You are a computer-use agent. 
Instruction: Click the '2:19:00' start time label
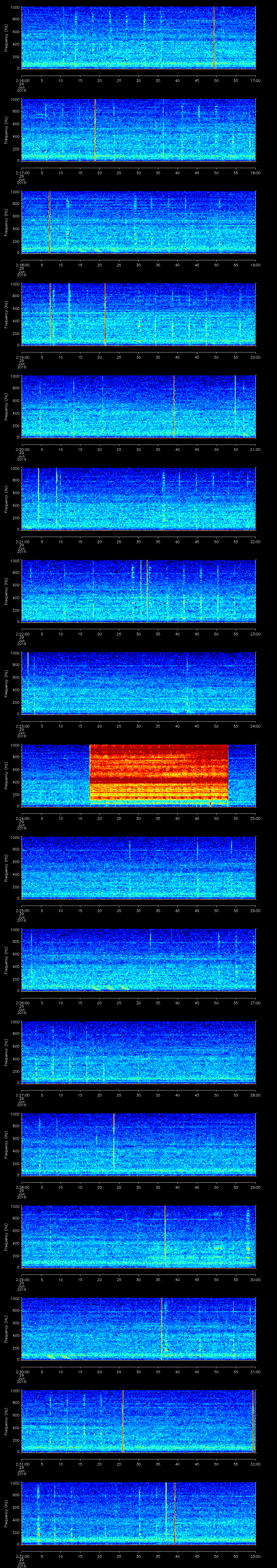click(22, 357)
